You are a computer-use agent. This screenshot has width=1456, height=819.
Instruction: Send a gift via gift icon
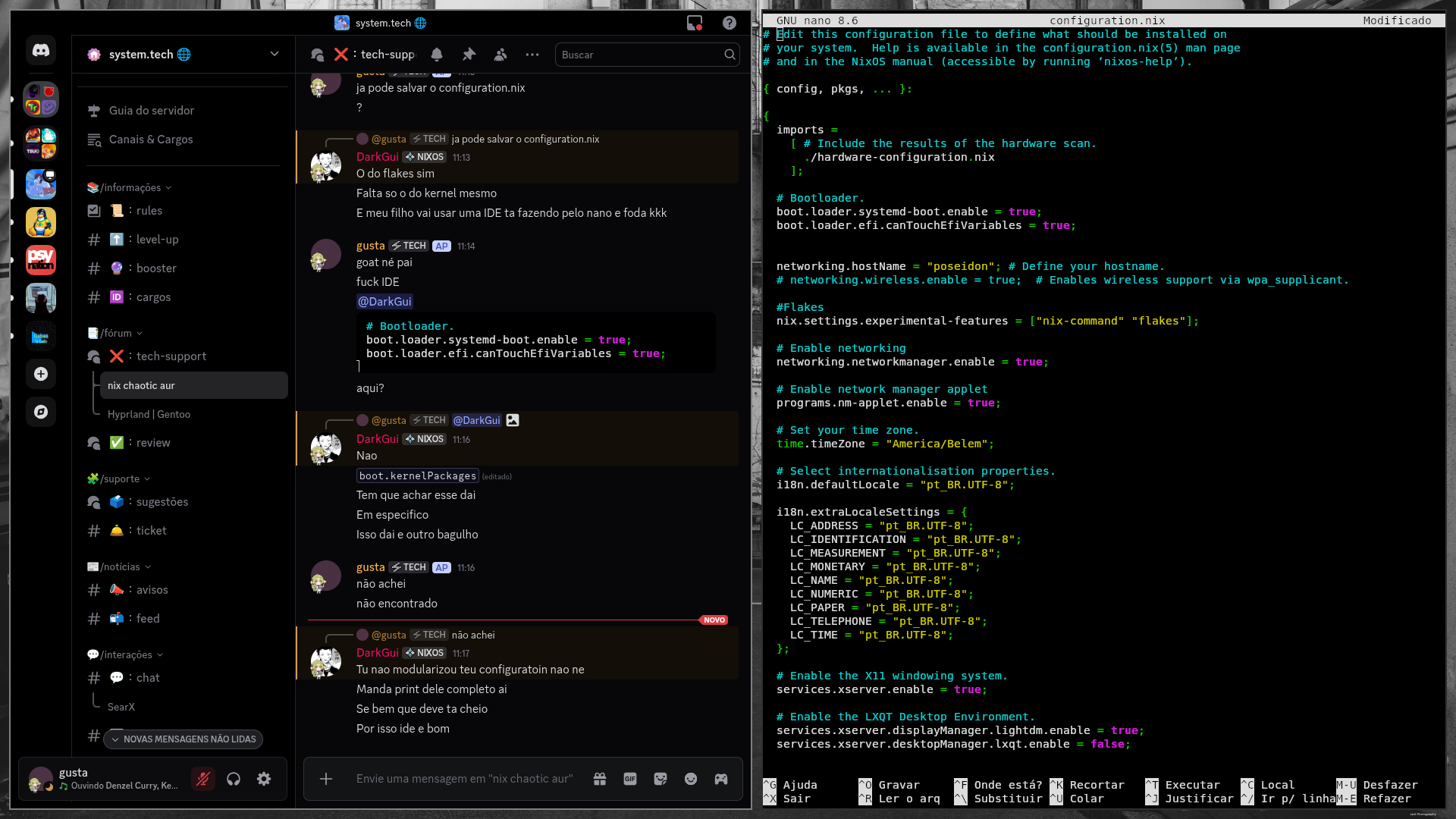(x=600, y=779)
